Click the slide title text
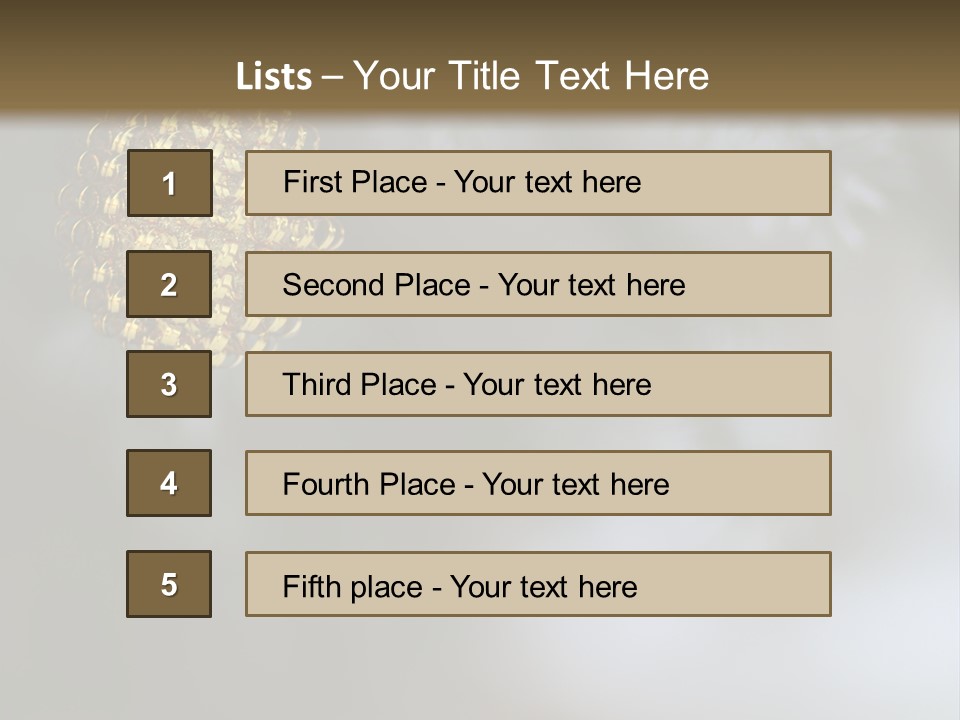Viewport: 960px width, 720px height. coord(472,76)
